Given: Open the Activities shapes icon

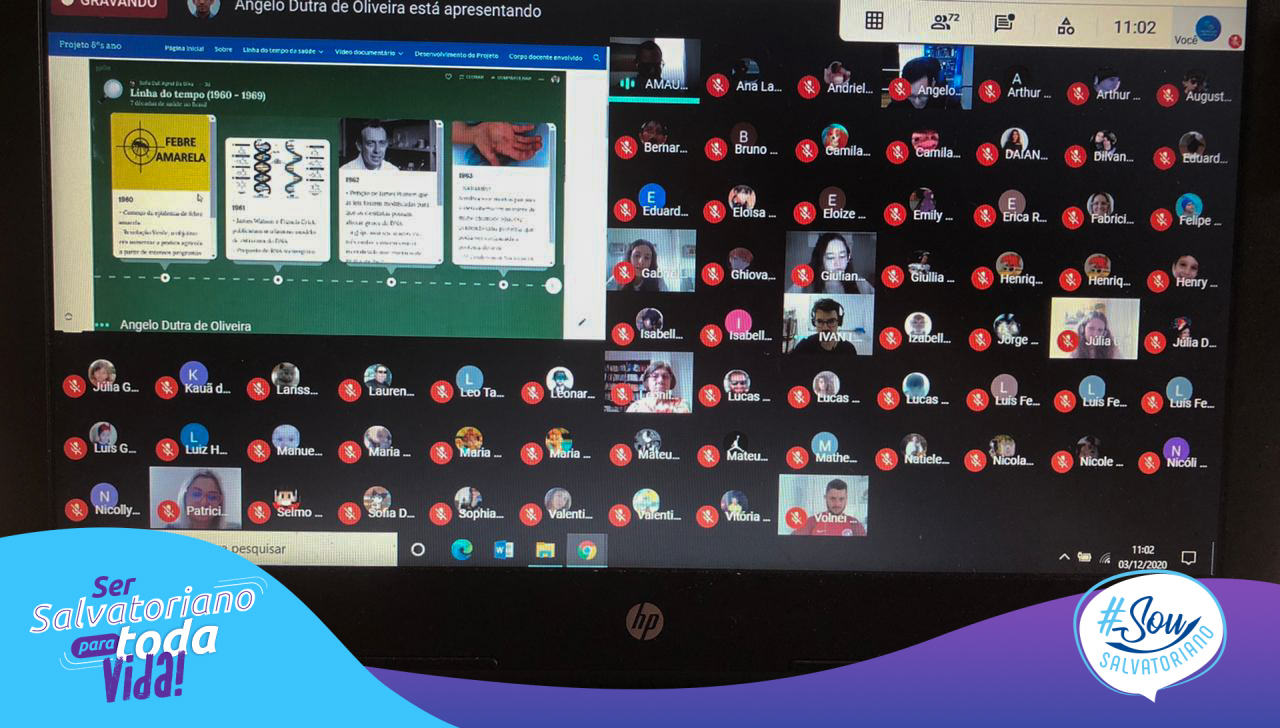Looking at the screenshot, I should tap(1066, 26).
